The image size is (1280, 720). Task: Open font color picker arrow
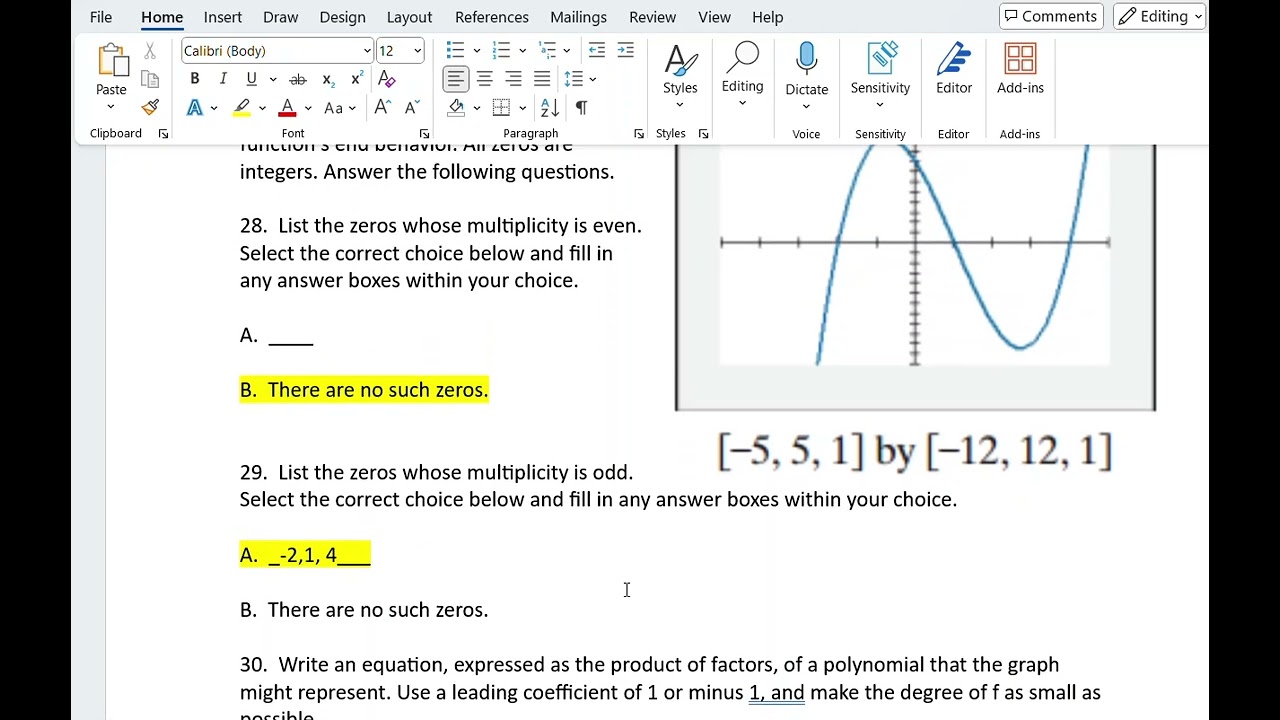click(x=308, y=108)
